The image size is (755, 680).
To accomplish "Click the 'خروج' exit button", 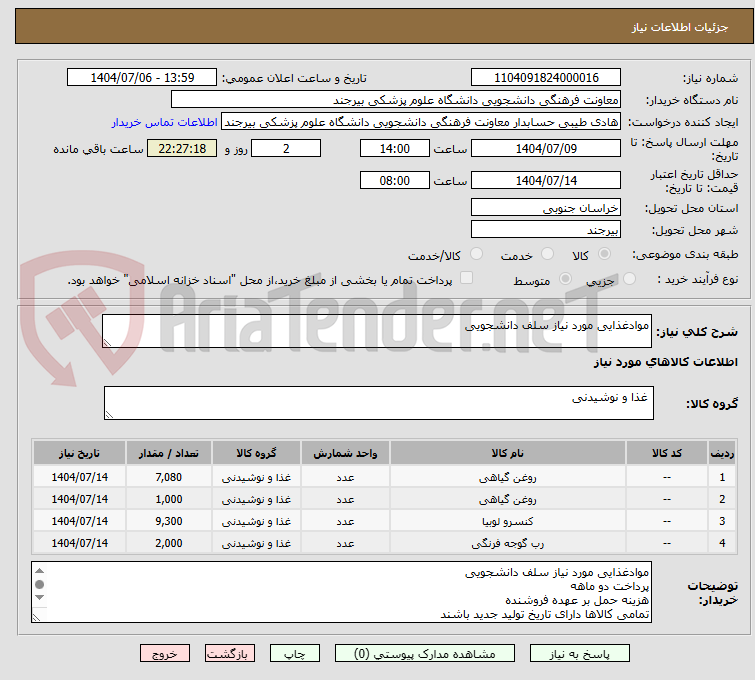I will tap(165, 653).
